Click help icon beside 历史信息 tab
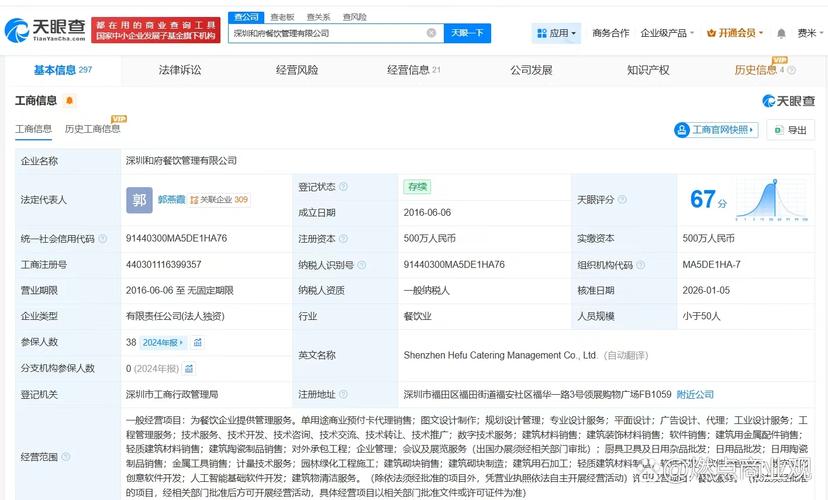 click(791, 70)
